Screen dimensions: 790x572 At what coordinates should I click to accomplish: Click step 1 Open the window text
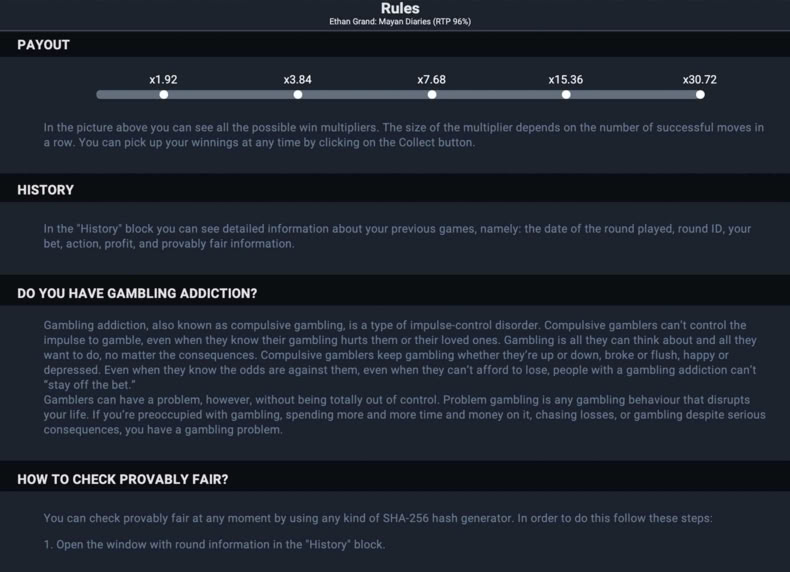(x=214, y=544)
